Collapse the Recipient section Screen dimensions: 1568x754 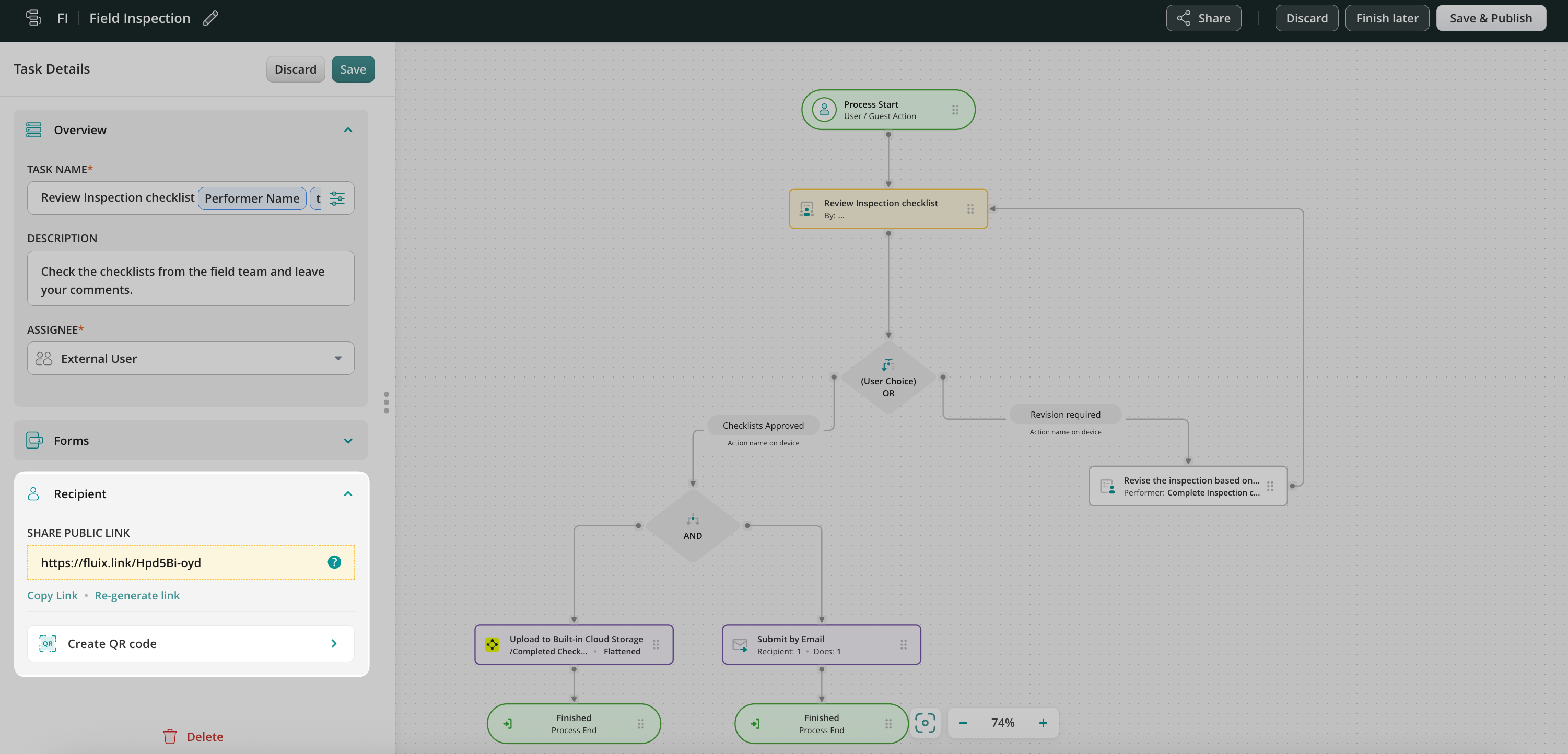point(347,493)
